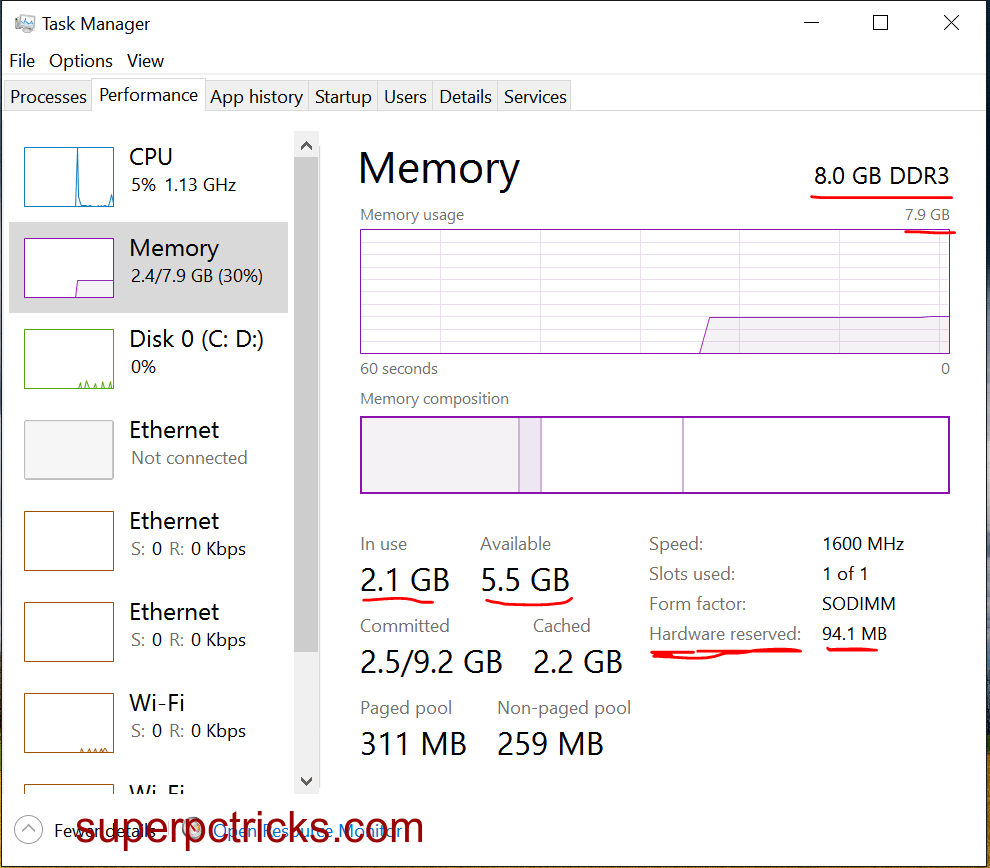Open the View menu
990x868 pixels.
pyautogui.click(x=145, y=61)
